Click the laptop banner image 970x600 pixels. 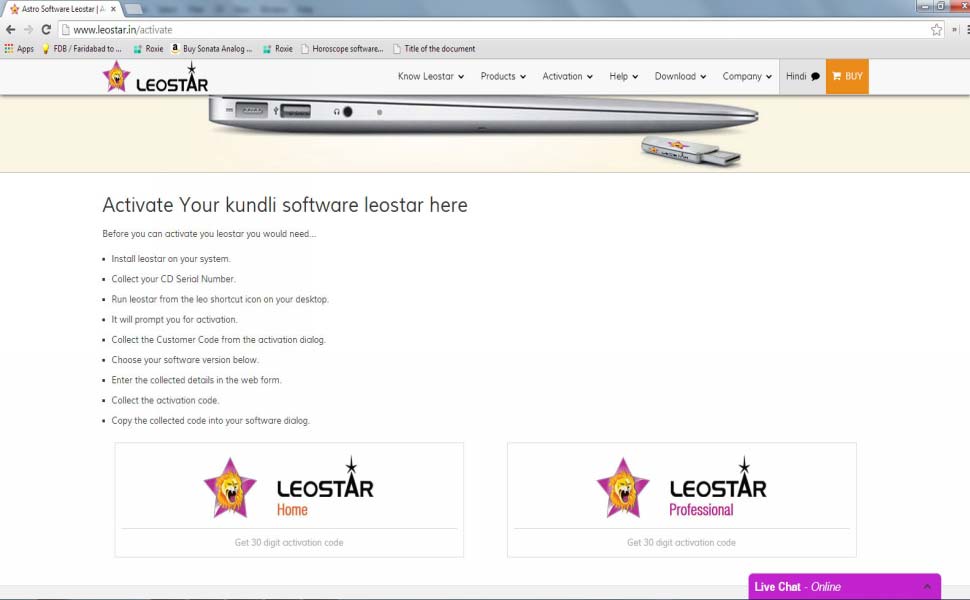[483, 114]
